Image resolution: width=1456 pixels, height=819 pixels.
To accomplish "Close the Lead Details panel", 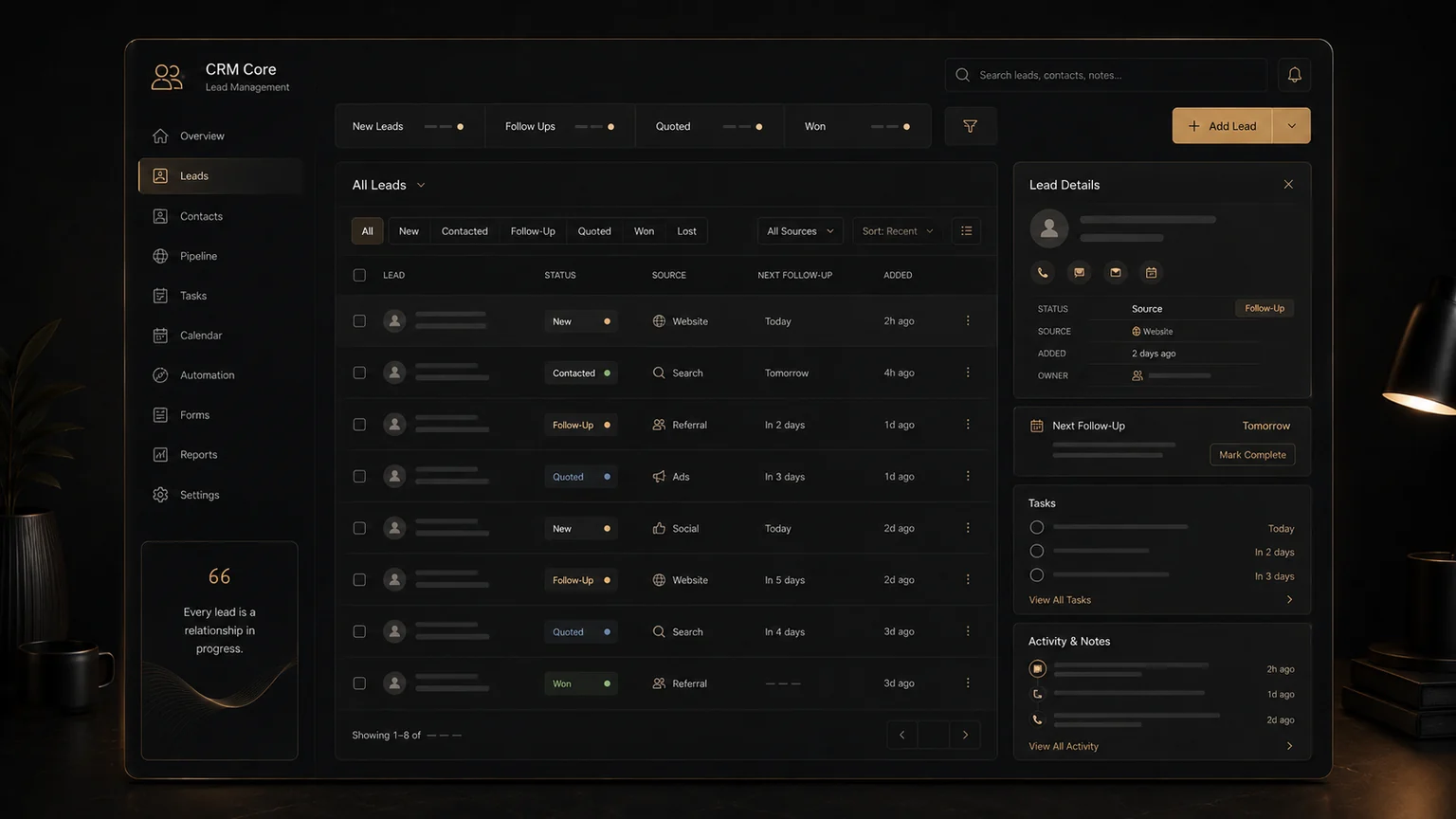I will pos(1288,185).
